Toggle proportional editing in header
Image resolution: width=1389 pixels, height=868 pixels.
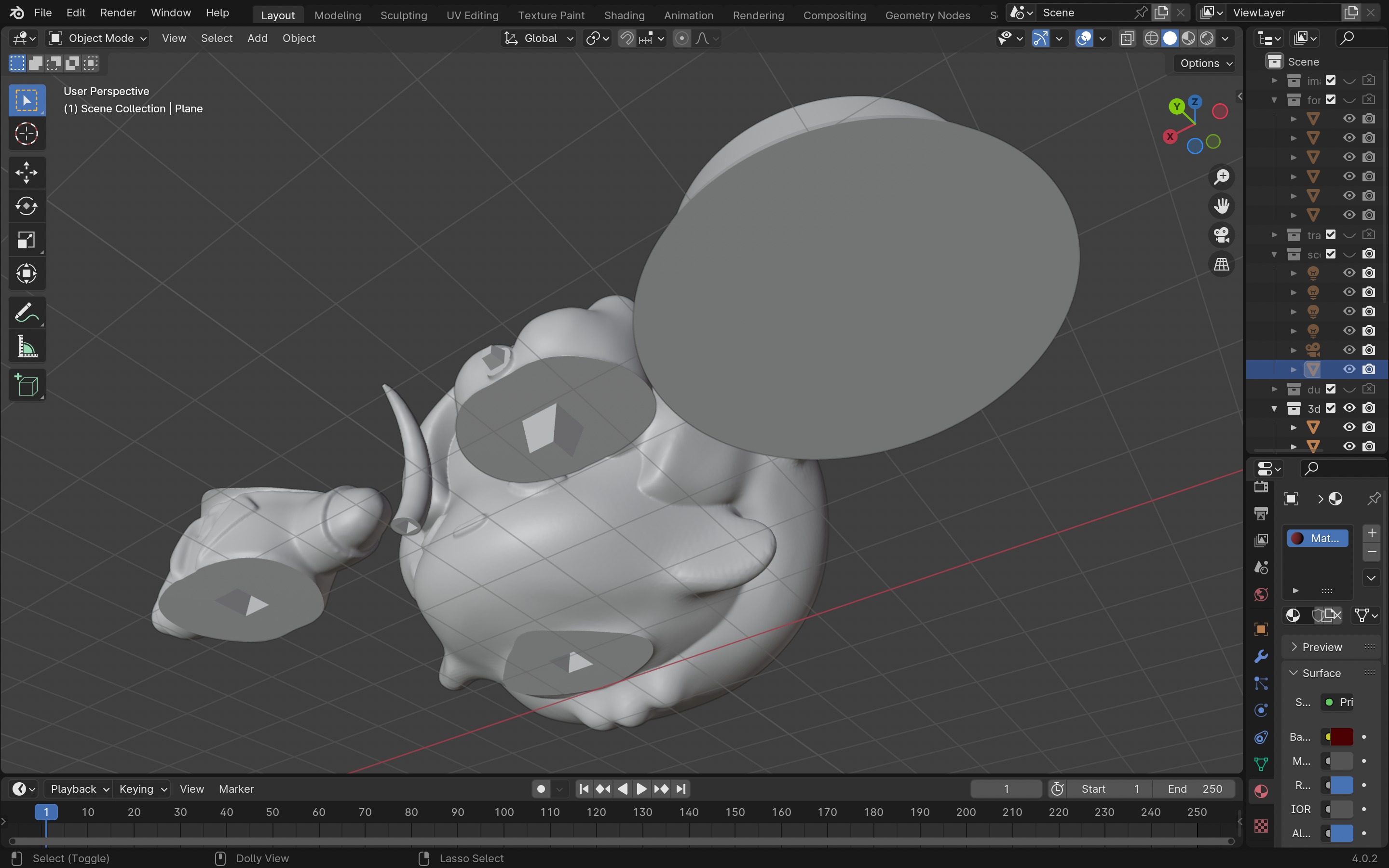681,39
